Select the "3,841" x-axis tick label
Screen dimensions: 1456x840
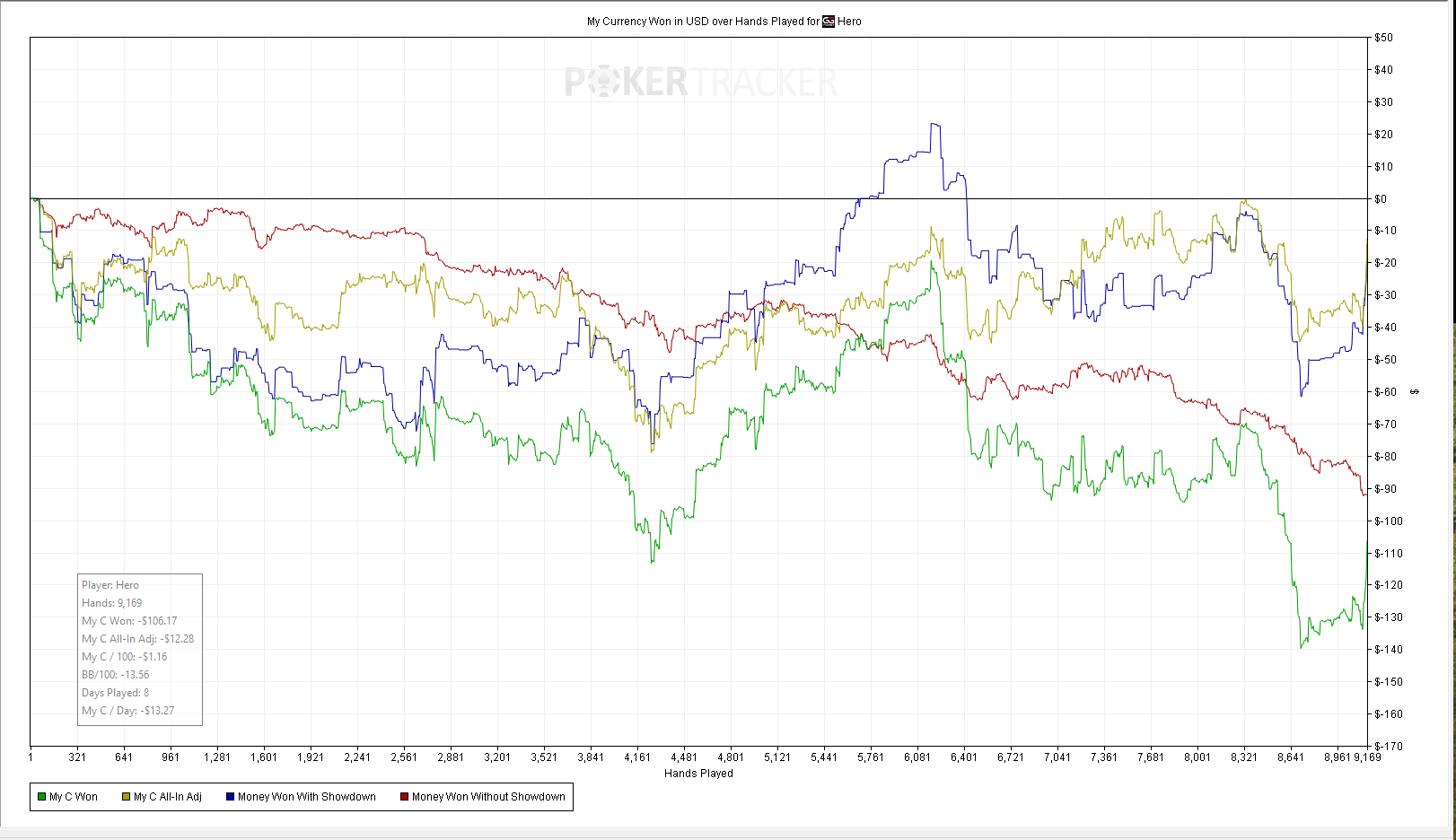point(591,757)
